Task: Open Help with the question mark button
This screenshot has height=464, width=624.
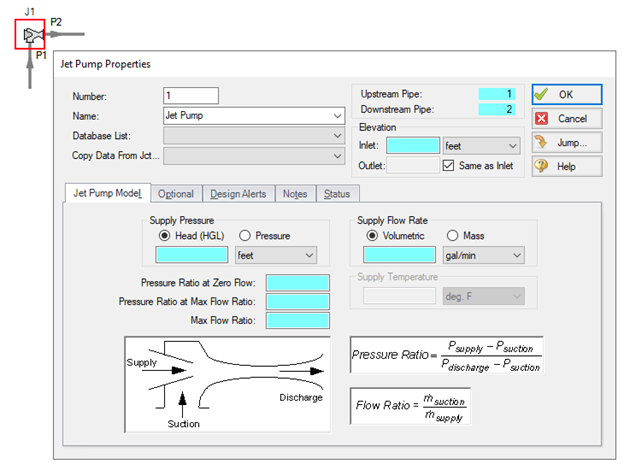Action: coord(566,166)
